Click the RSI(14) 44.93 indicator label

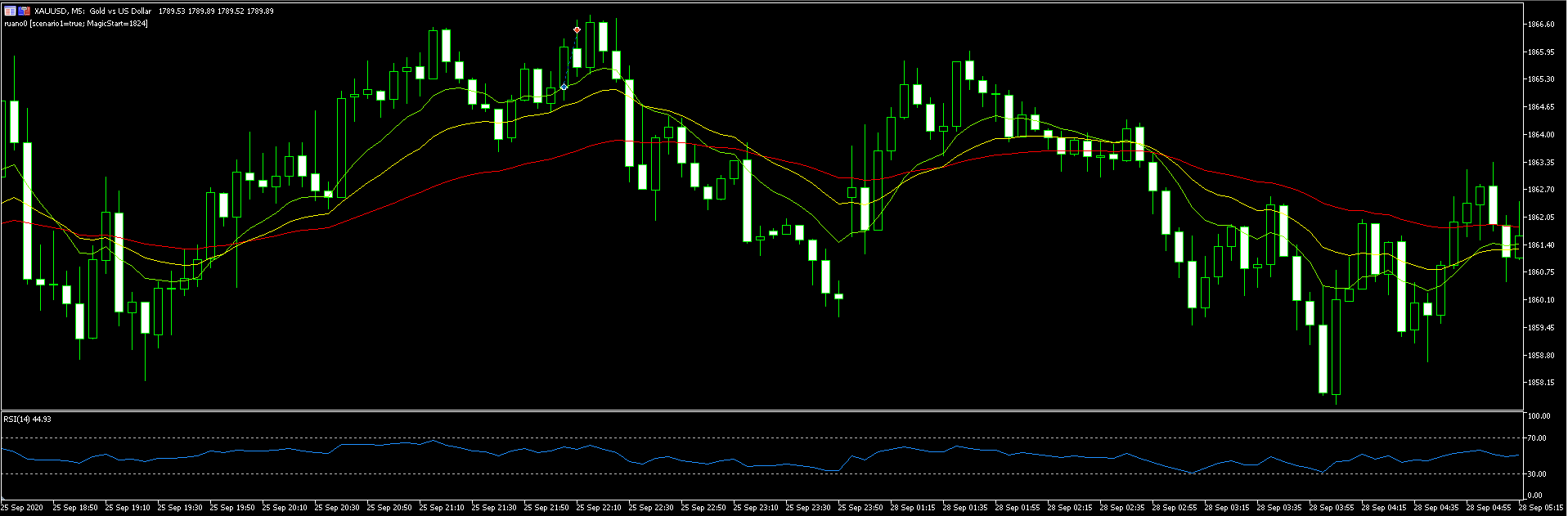(x=28, y=419)
